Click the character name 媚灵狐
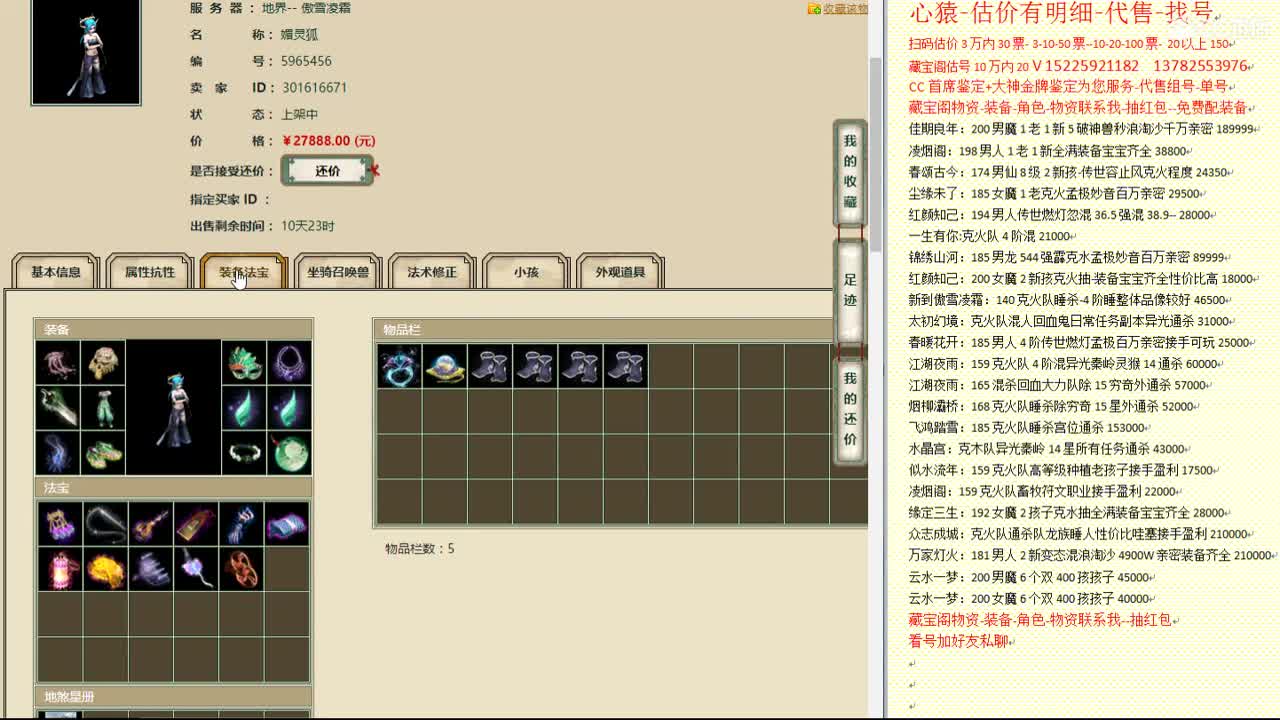This screenshot has width=1280, height=720. click(300, 34)
